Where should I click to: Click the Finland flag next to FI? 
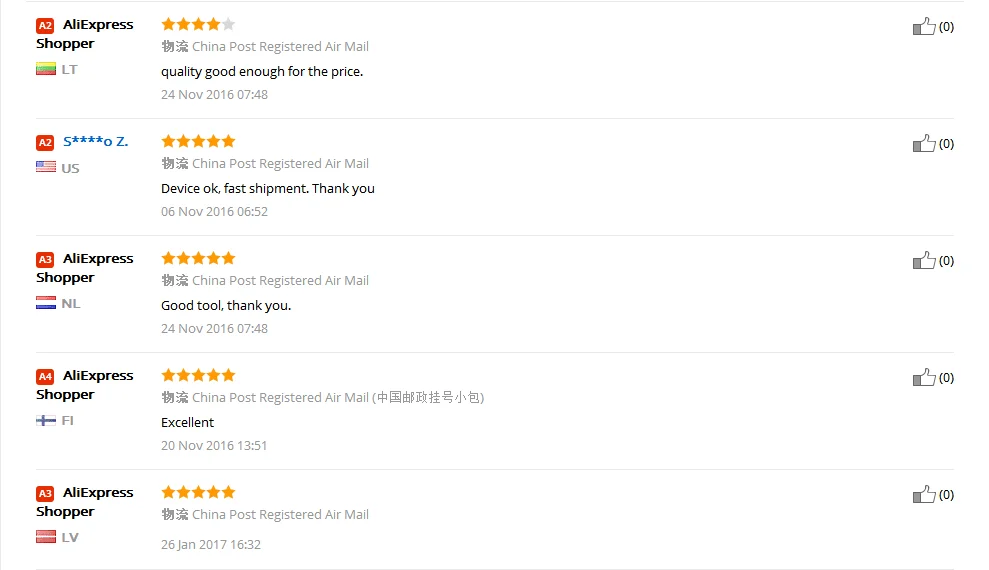coord(46,421)
